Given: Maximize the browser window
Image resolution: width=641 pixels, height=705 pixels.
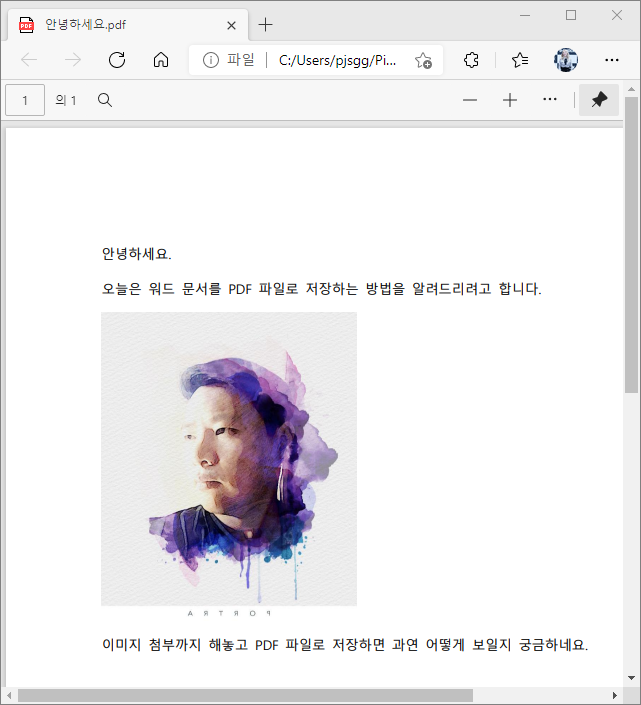Looking at the screenshot, I should click(571, 15).
